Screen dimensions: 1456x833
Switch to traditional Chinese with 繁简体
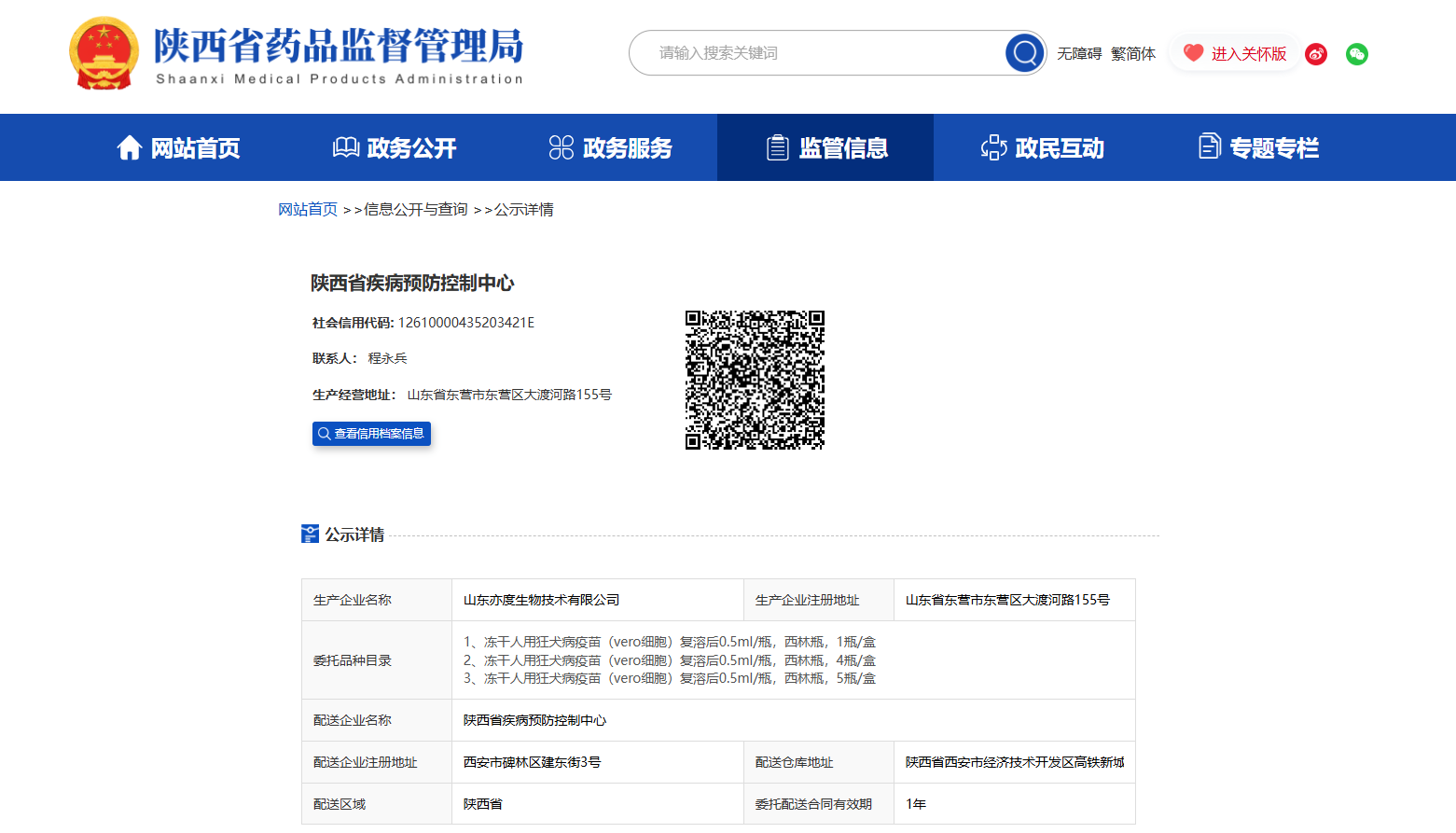pos(1132,54)
